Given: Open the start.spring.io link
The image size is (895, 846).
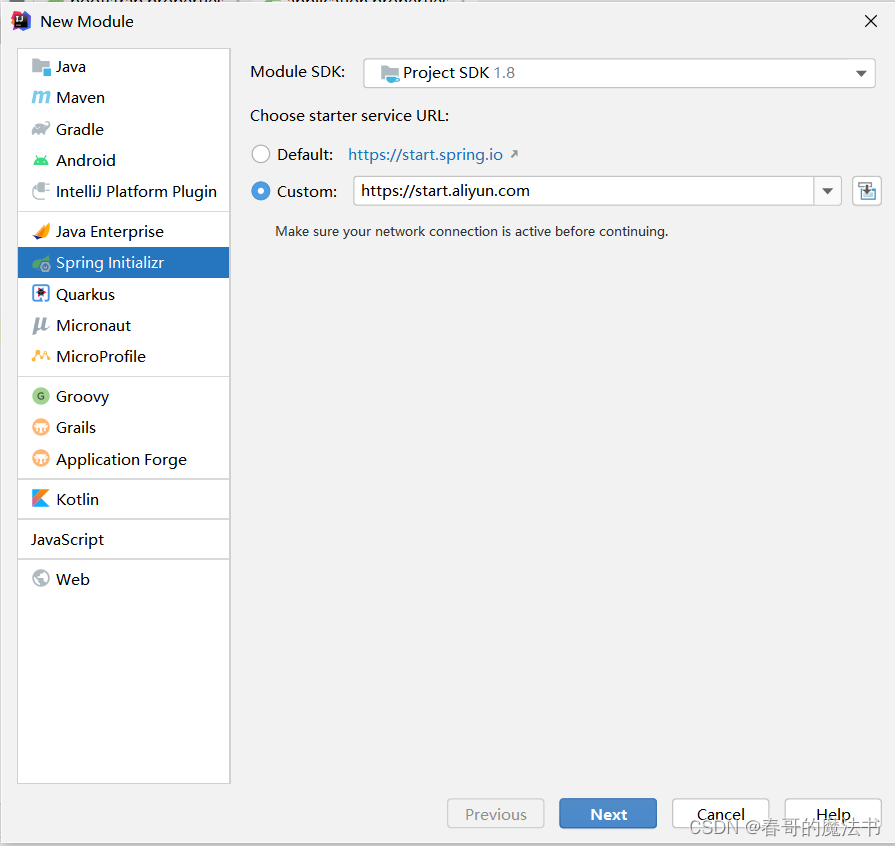Looking at the screenshot, I should pos(426,155).
